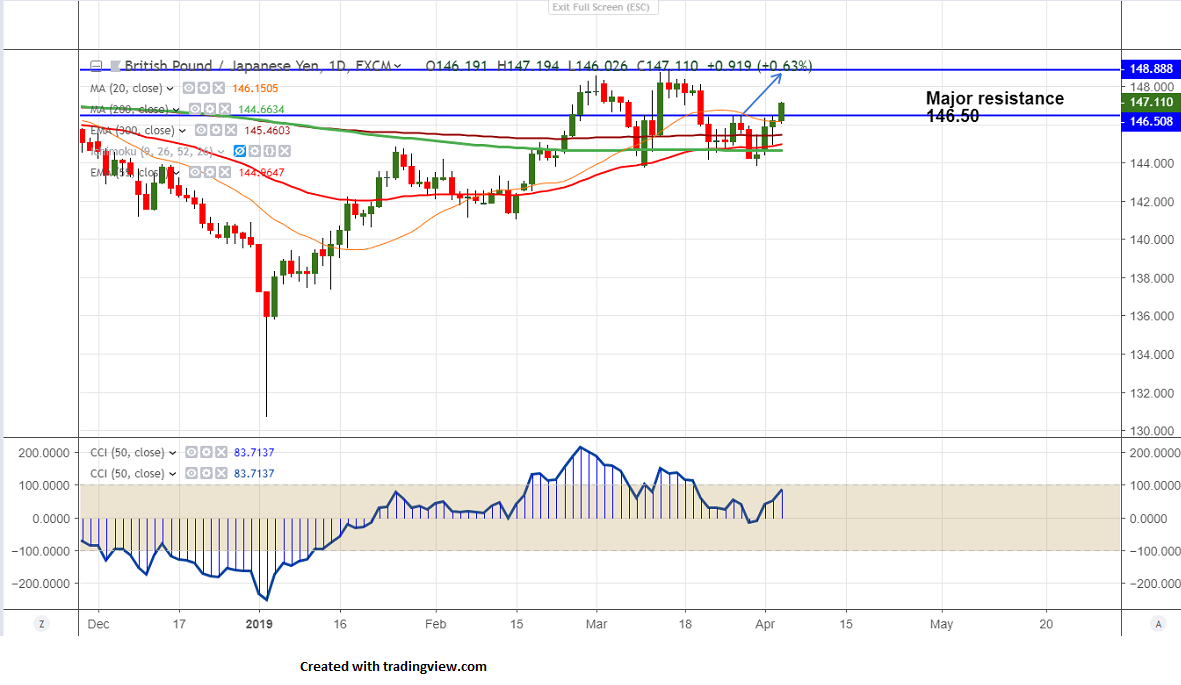
Task: Select the 146.508 horizontal line price label
Action: [x=1151, y=121]
